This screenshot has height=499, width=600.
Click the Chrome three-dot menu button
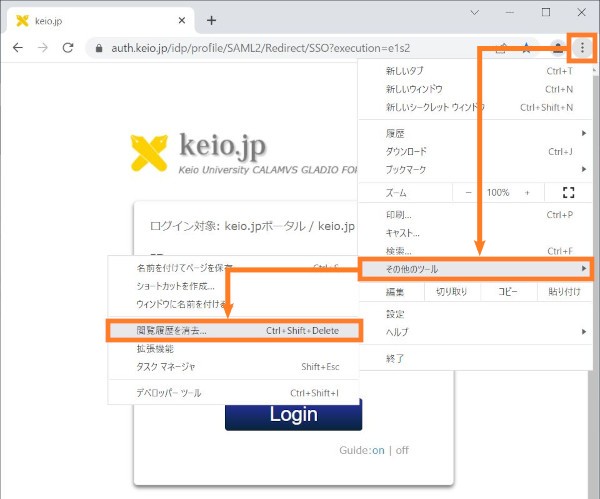click(x=582, y=47)
